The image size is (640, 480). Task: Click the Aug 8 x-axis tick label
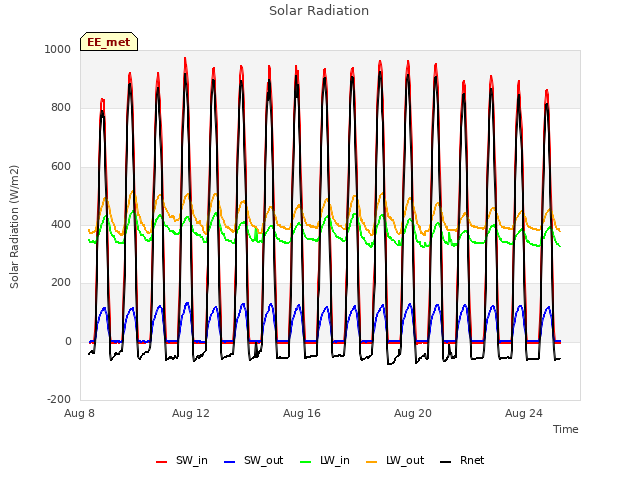(80, 413)
